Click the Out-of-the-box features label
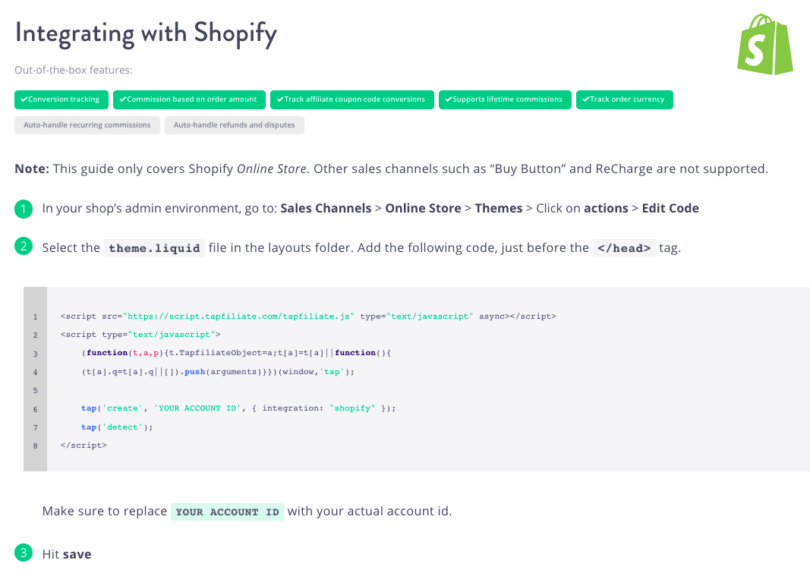This screenshot has width=810, height=573. coord(73,71)
